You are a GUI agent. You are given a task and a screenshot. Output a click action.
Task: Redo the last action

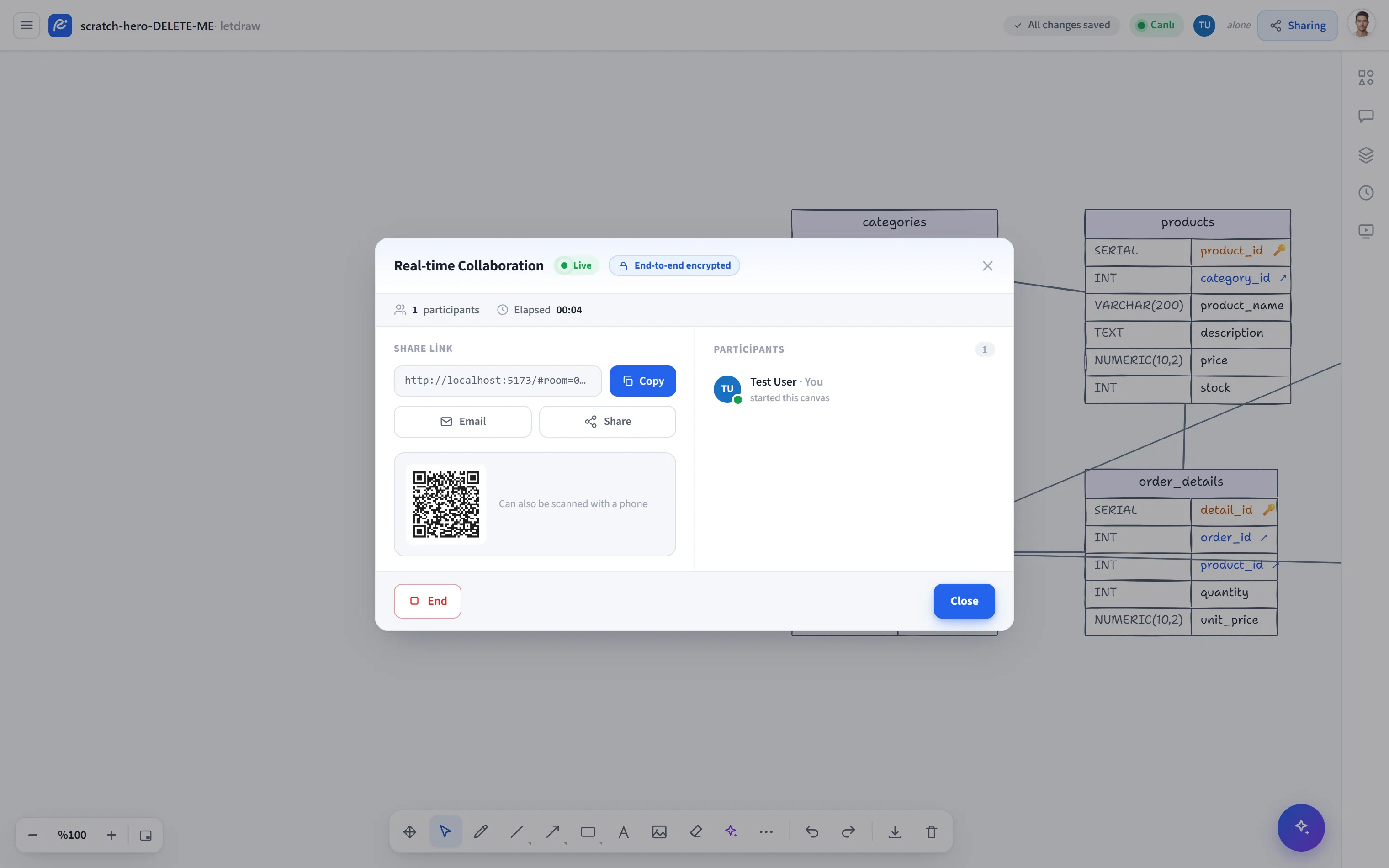[x=848, y=831]
